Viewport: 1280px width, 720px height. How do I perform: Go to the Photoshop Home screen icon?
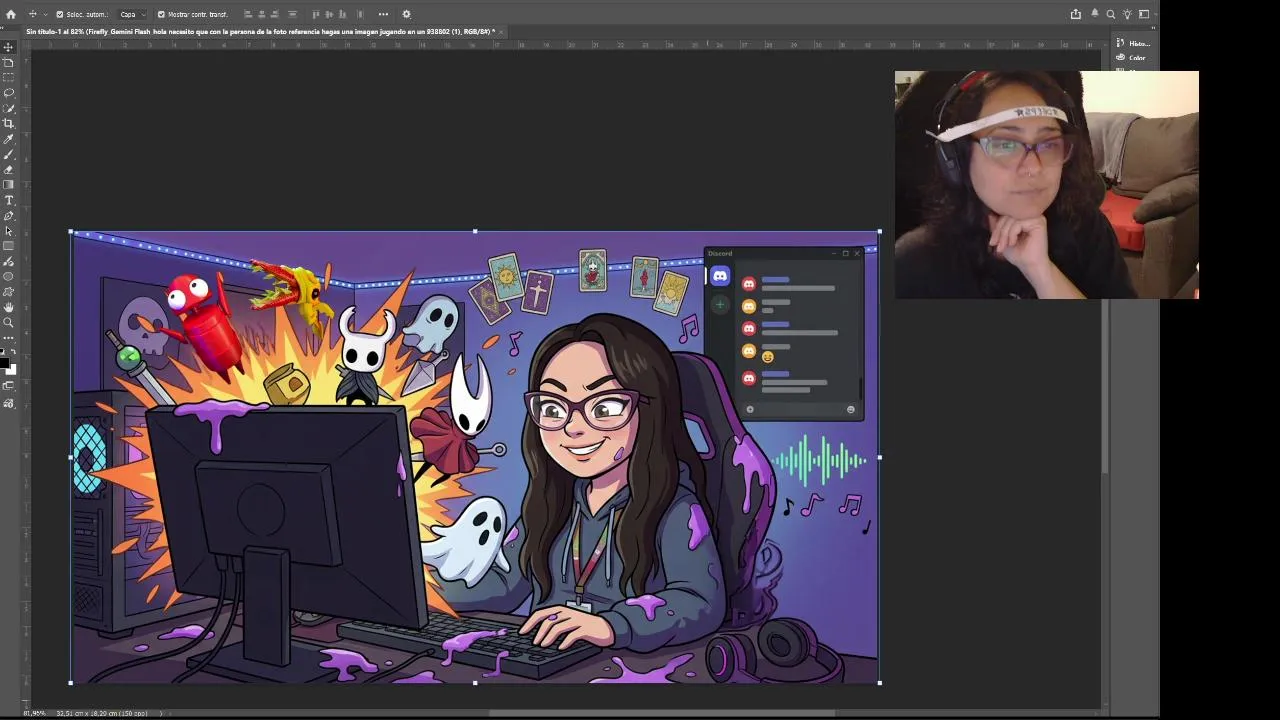(x=11, y=14)
